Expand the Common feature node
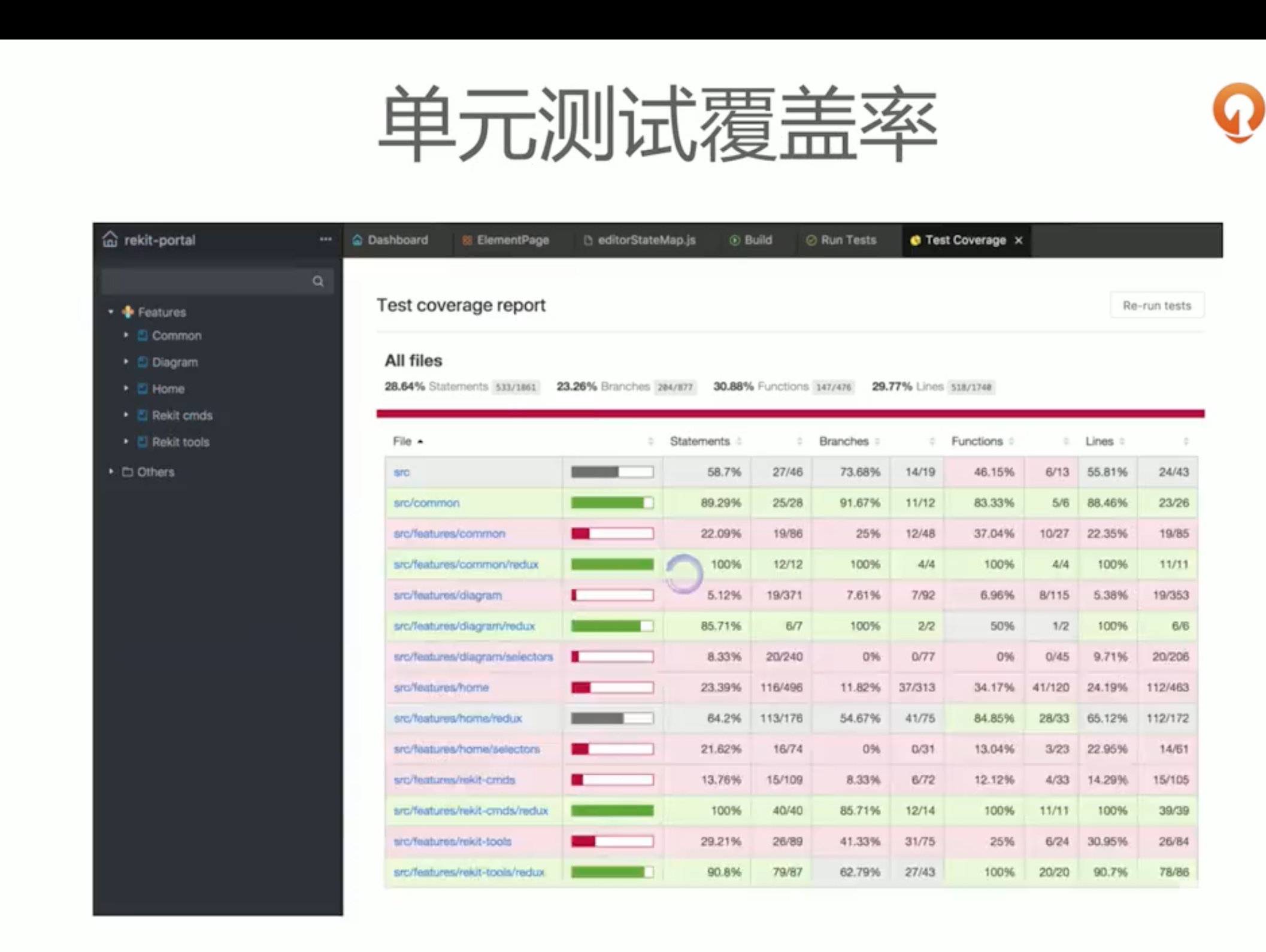Screen dimensions: 1266x952 pos(126,335)
